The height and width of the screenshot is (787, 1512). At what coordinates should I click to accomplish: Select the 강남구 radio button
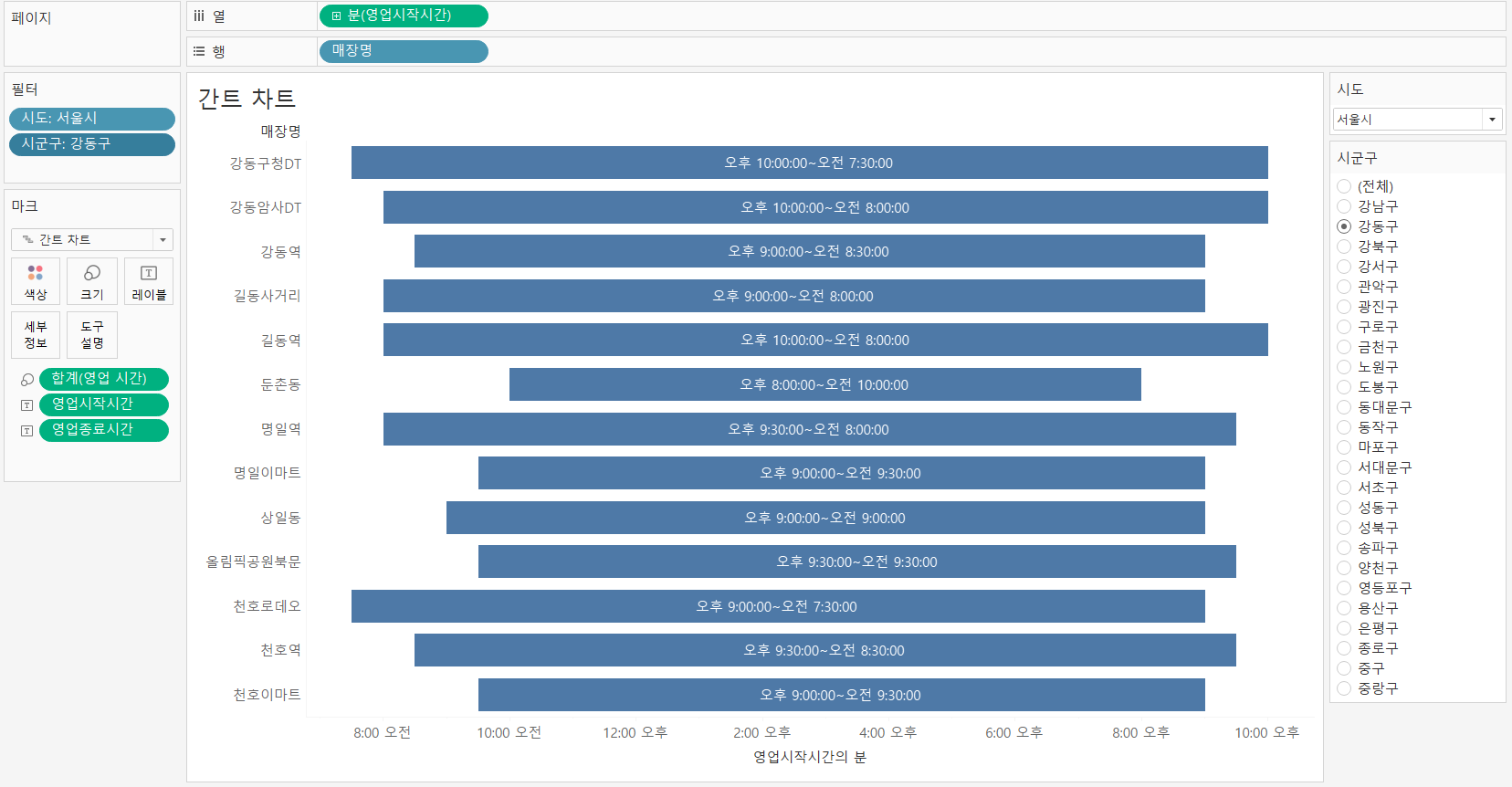pyautogui.click(x=1344, y=206)
